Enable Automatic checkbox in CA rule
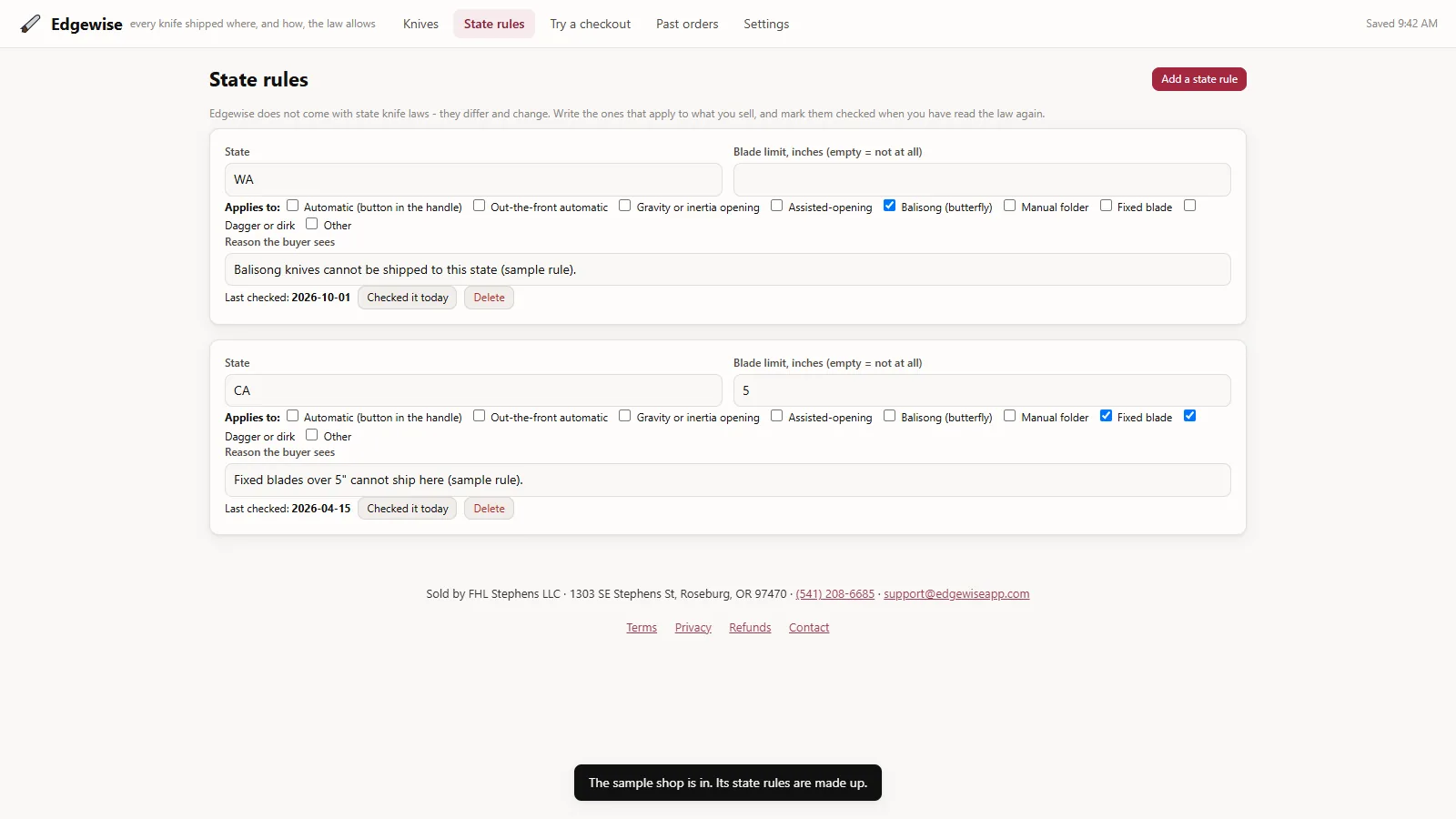The image size is (1456, 819). coord(292,416)
